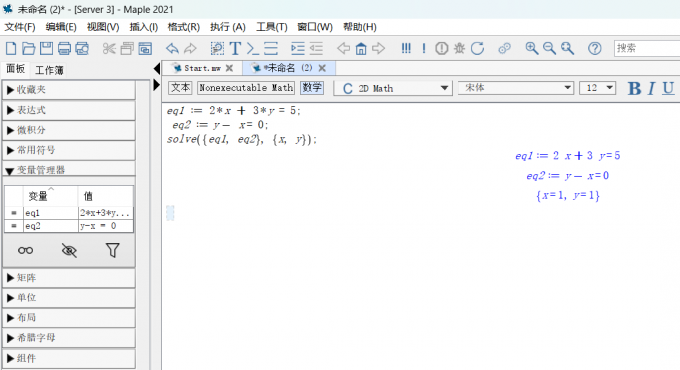
Task: Expand the 组件 palette
Action: coord(69,358)
